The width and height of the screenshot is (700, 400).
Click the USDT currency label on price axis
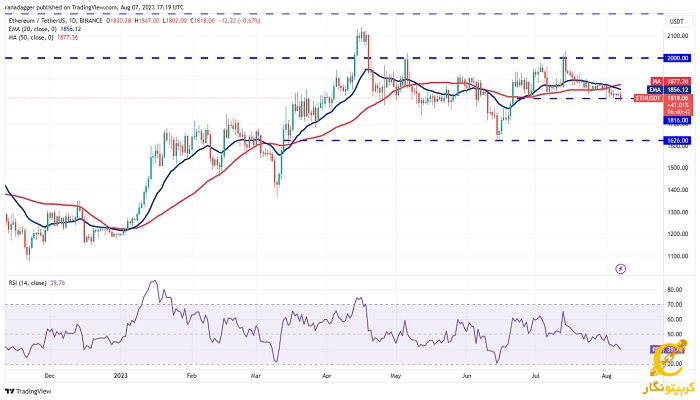676,22
